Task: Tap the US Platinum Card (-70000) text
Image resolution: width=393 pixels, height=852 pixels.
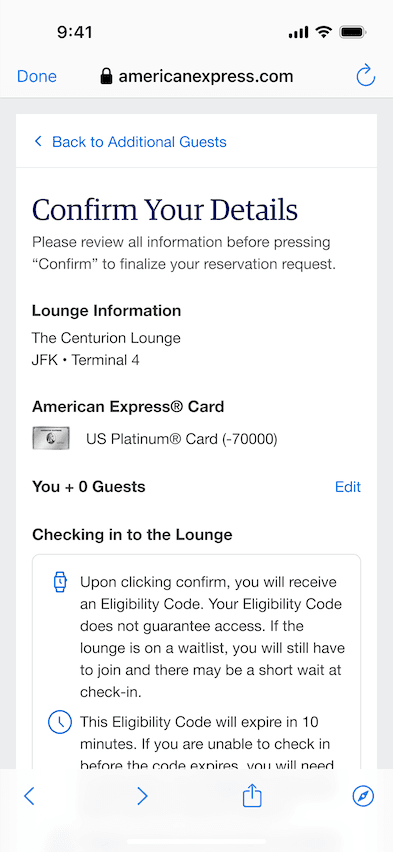Action: click(182, 439)
